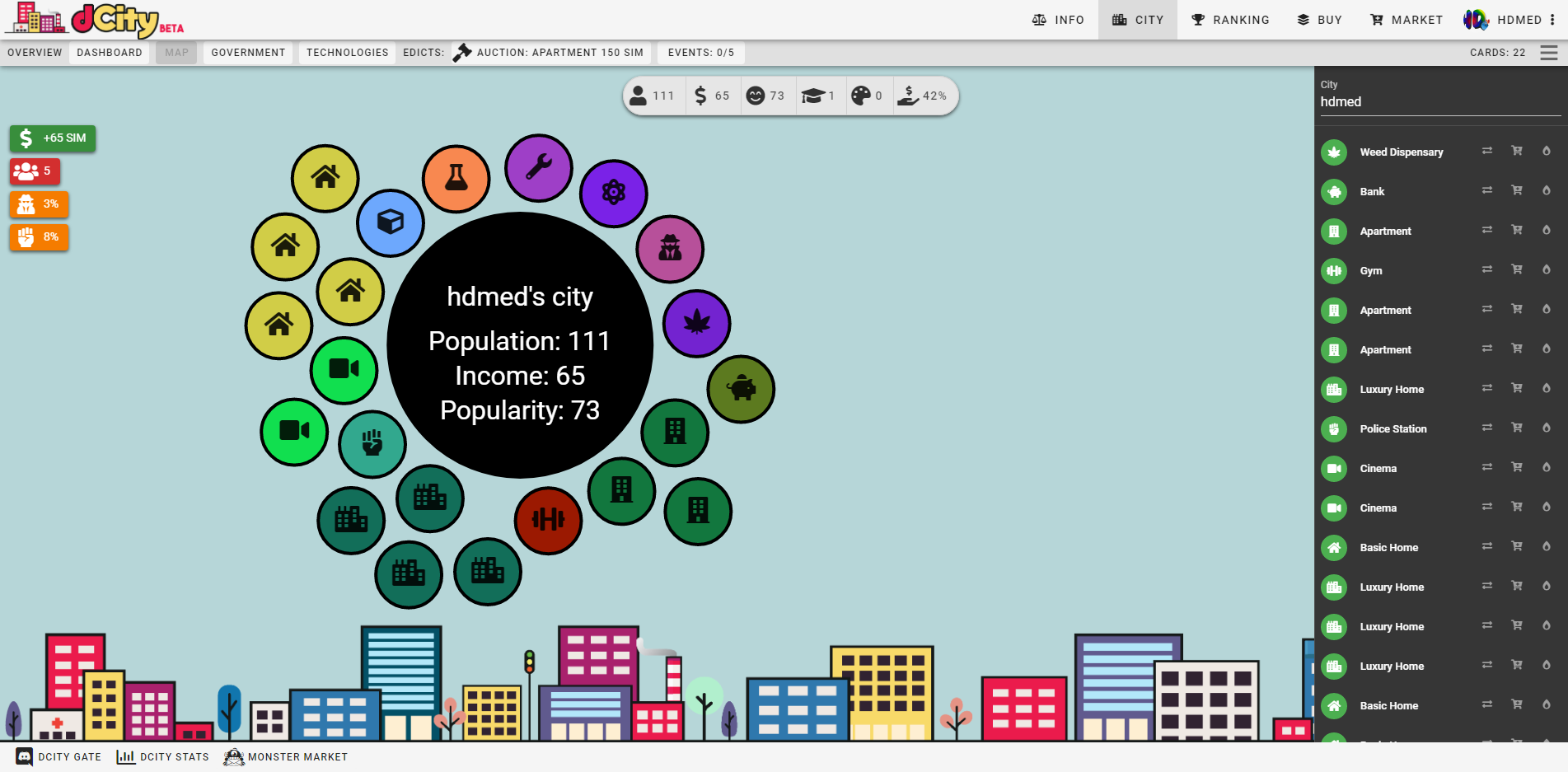
Task: Open the BUY page
Action: pos(1319,20)
